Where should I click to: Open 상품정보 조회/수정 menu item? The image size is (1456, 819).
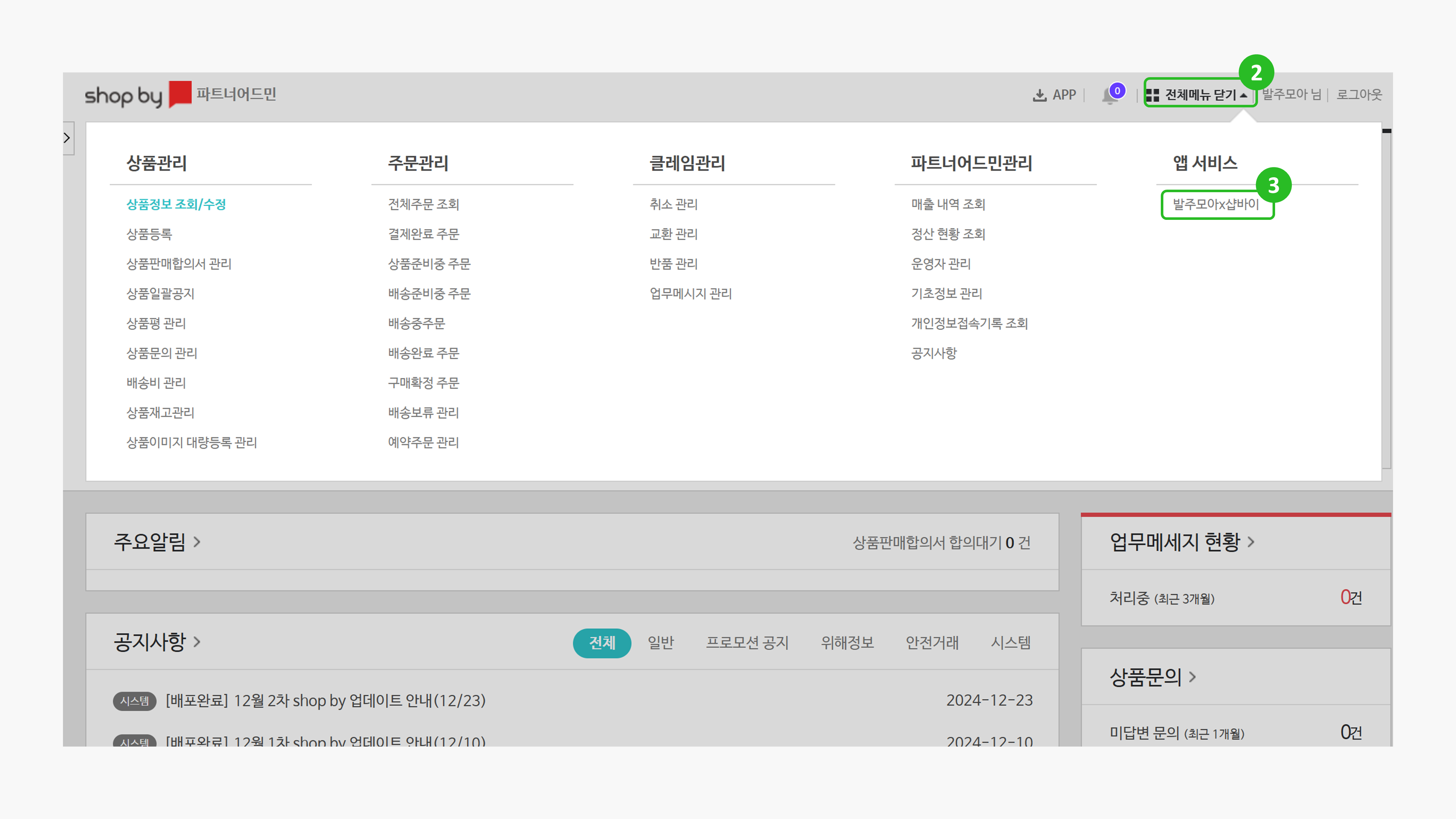(x=176, y=204)
